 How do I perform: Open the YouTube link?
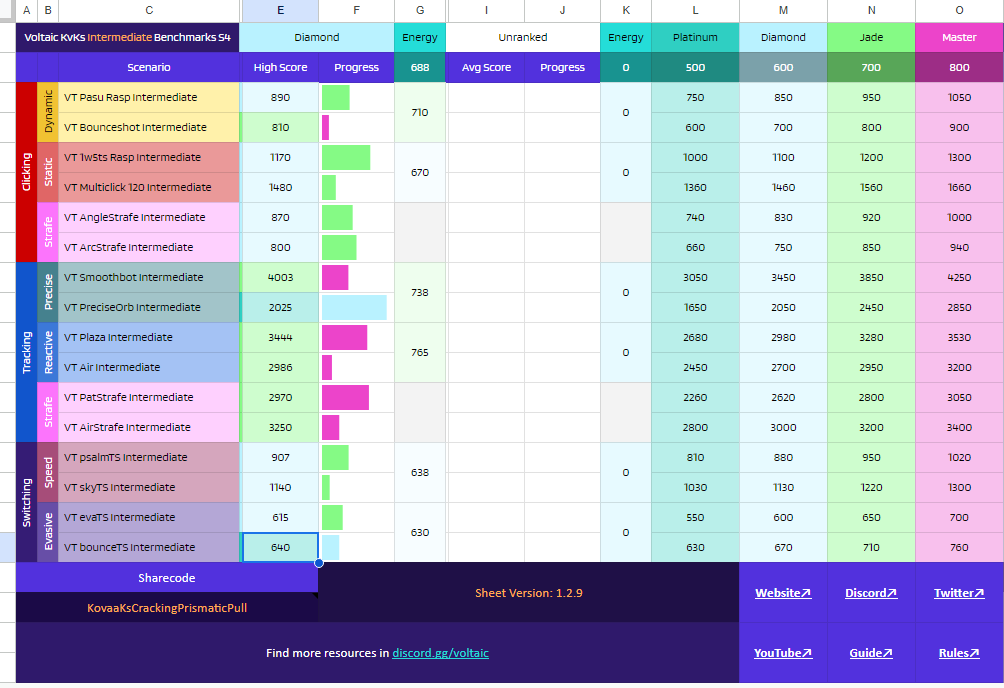[782, 653]
